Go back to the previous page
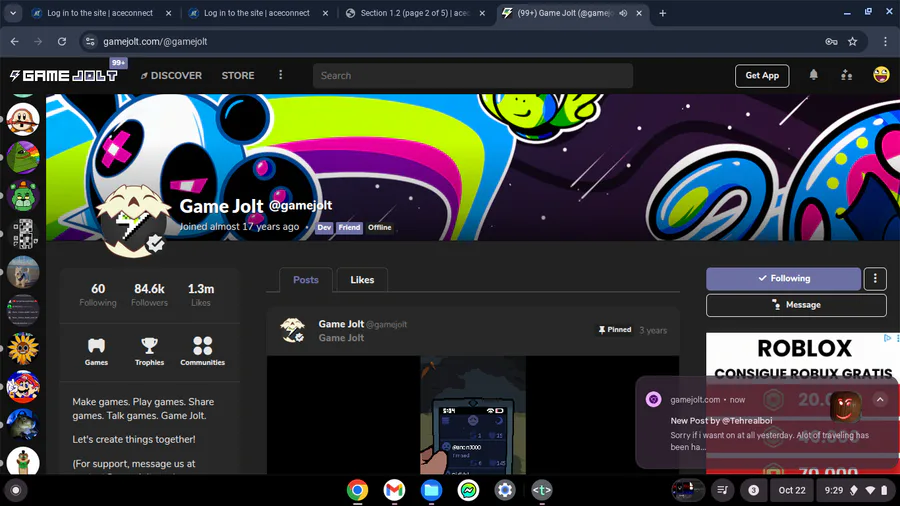900x506 pixels. point(14,41)
